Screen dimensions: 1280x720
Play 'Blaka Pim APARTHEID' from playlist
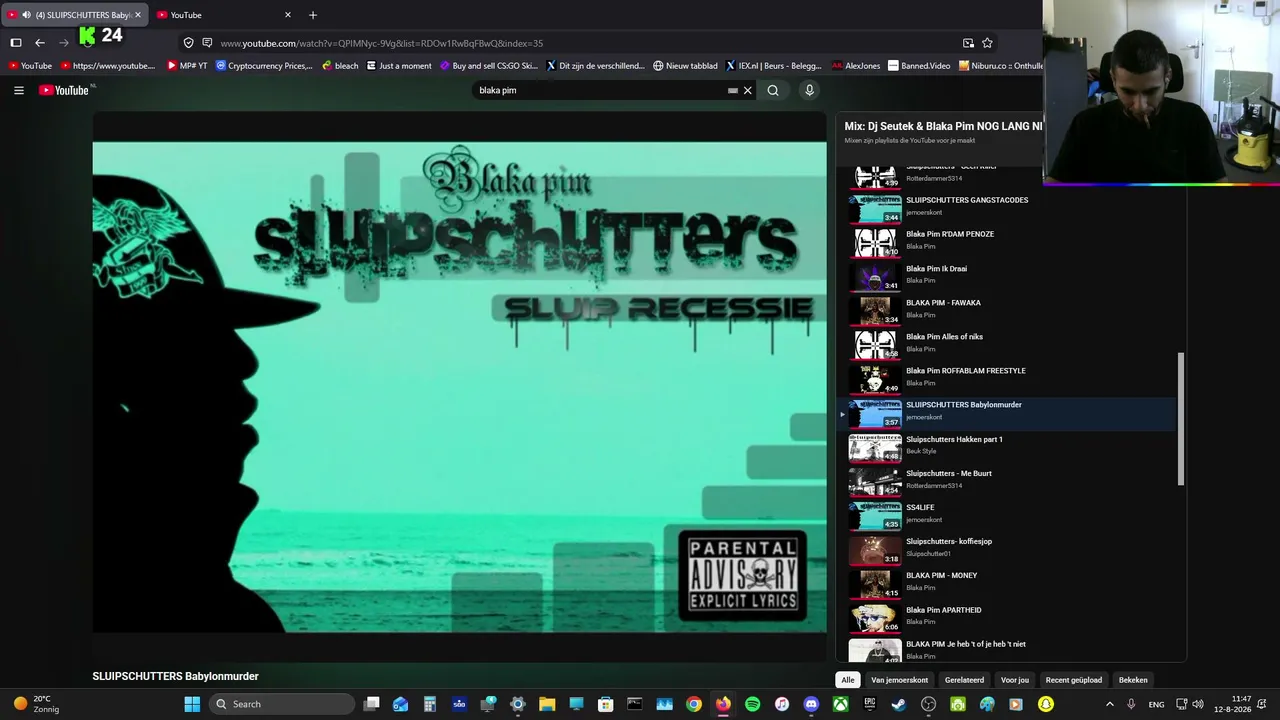coord(1008,617)
